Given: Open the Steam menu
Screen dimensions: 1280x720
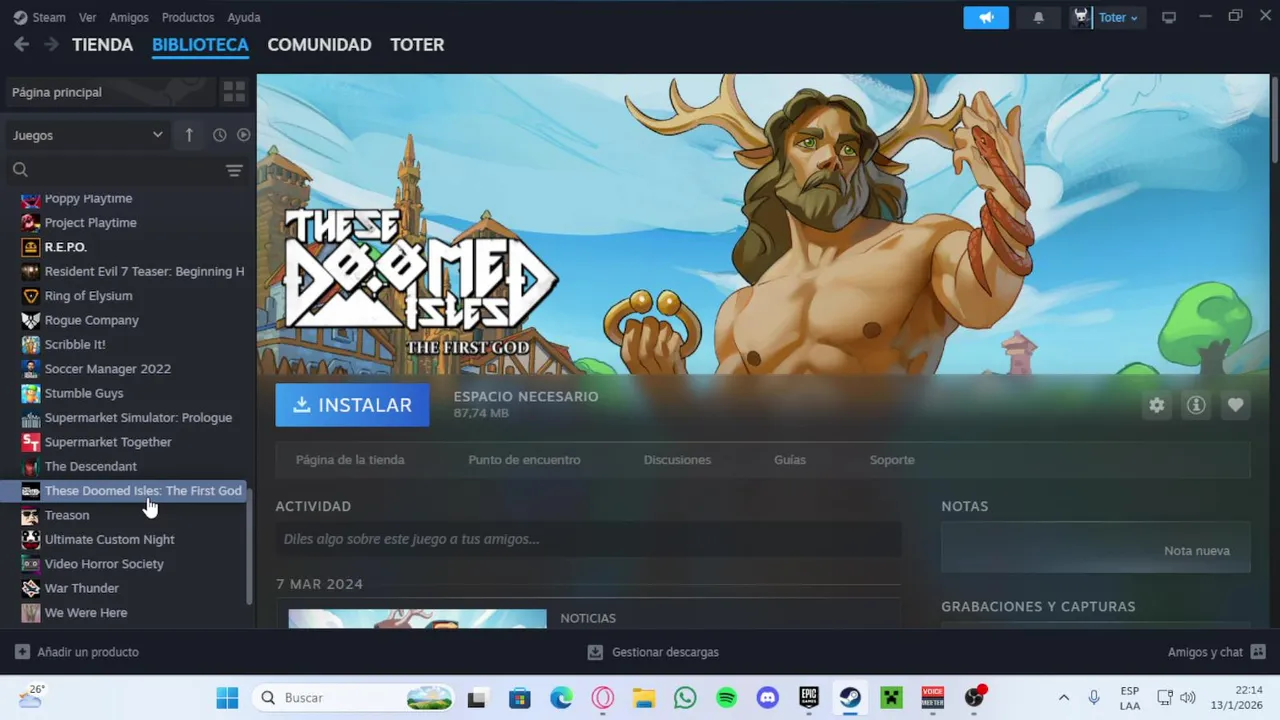Looking at the screenshot, I should click(x=40, y=17).
